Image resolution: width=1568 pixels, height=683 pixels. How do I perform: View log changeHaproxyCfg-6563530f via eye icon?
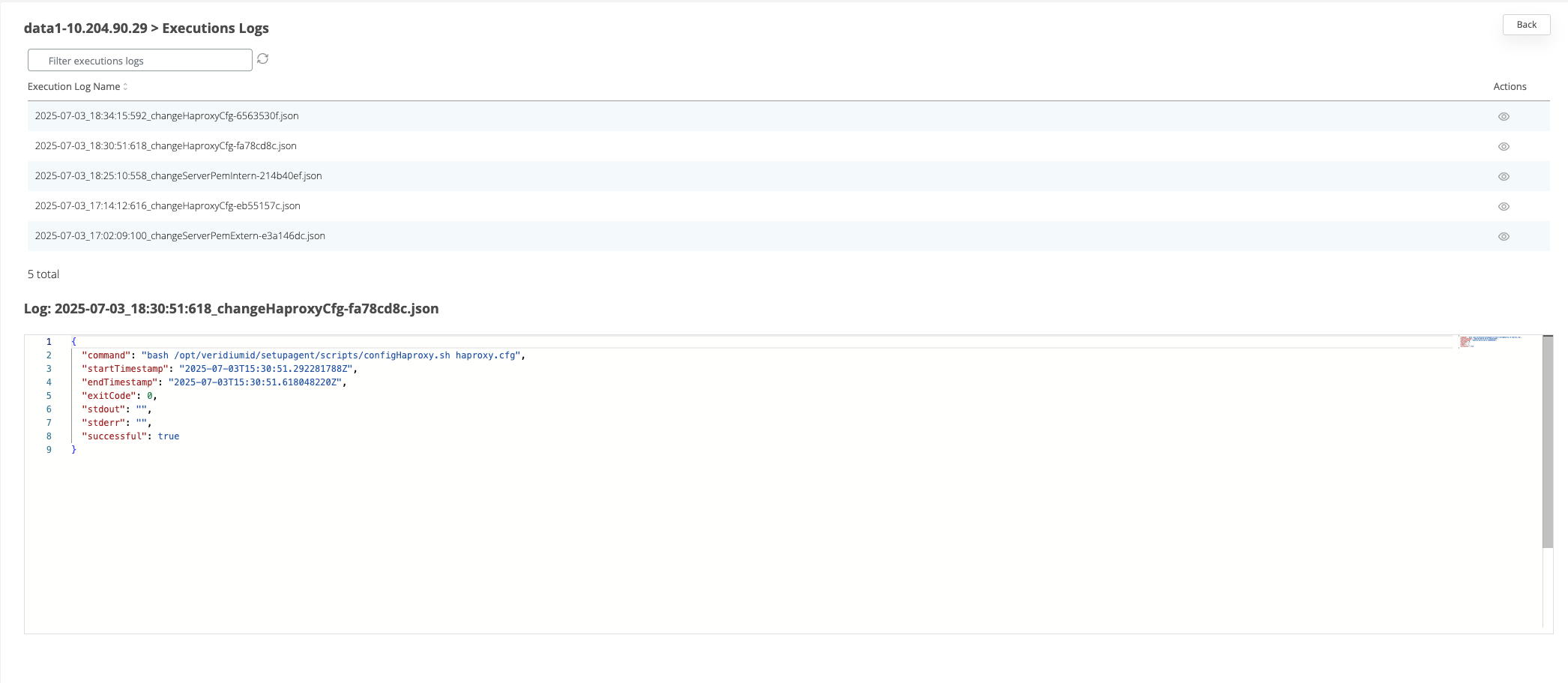[x=1503, y=116]
